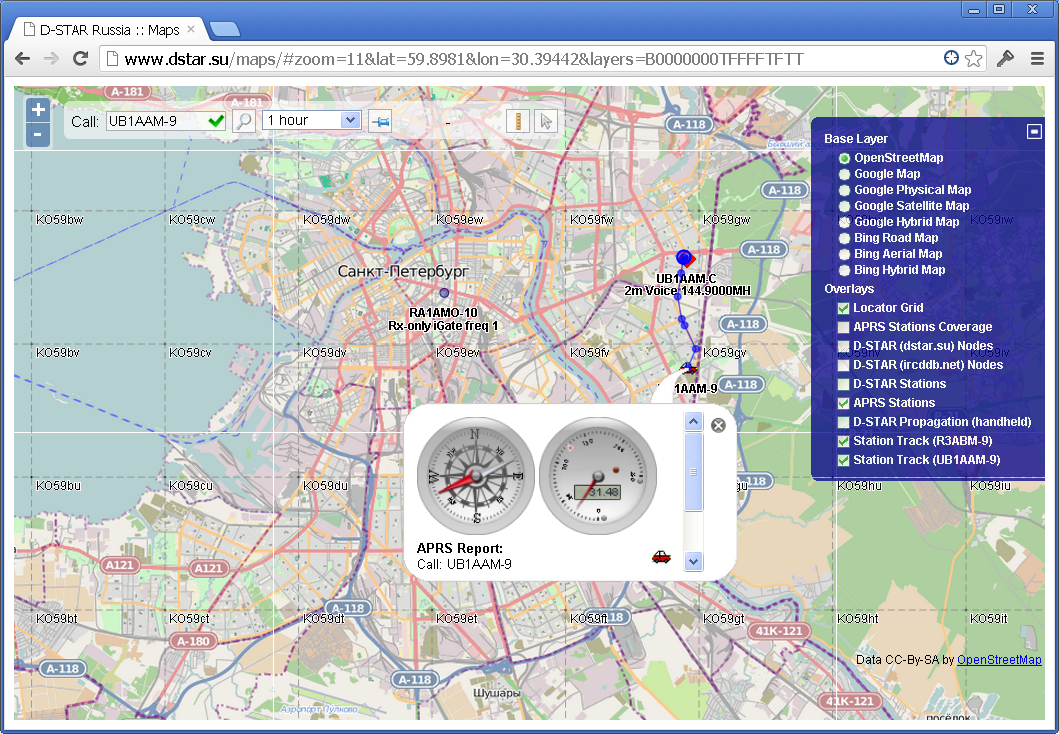Click the red car icon in popup
Image resolution: width=1059 pixels, height=734 pixels.
(x=661, y=556)
